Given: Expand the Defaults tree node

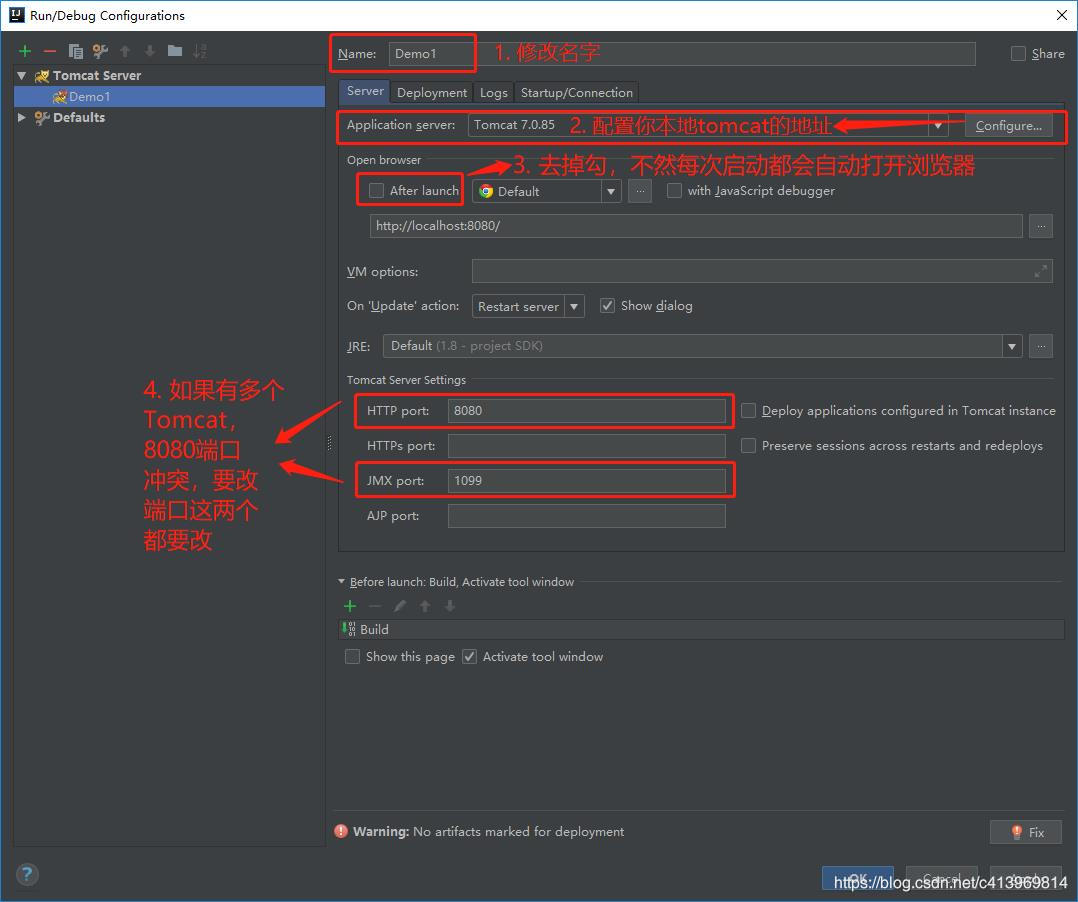Looking at the screenshot, I should click(x=21, y=118).
